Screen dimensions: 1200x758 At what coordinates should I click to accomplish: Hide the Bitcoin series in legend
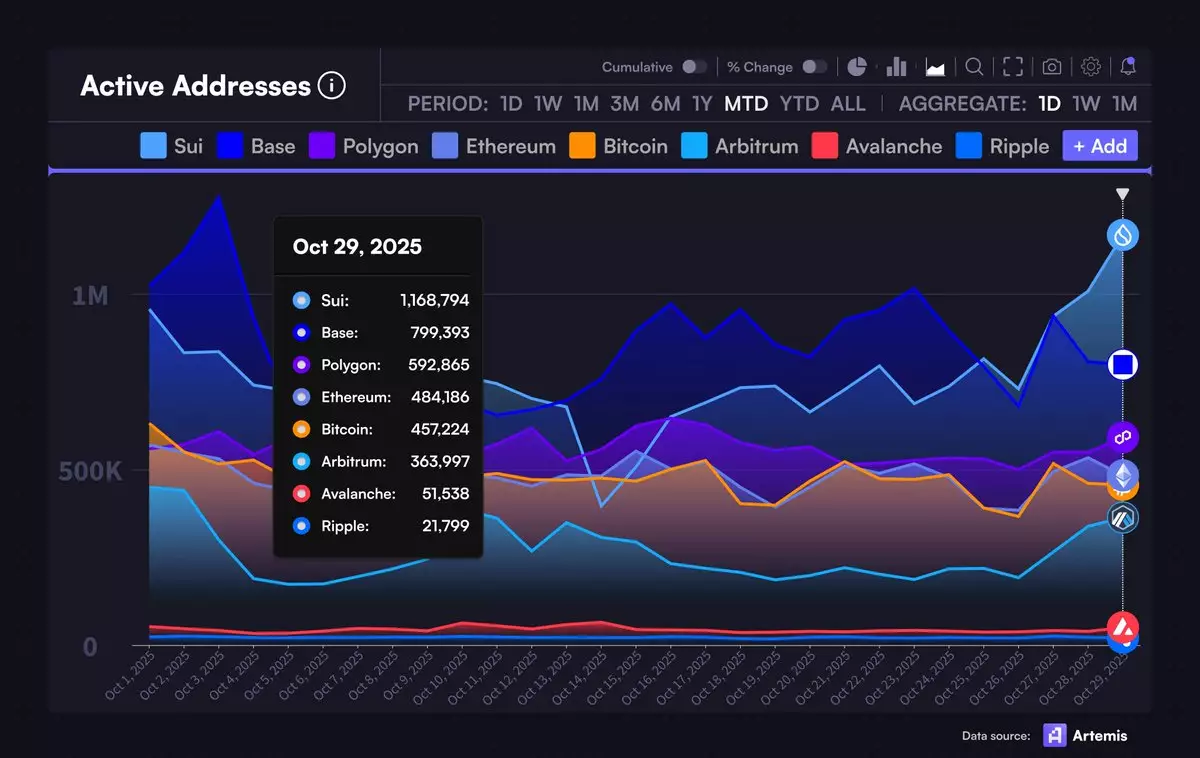point(619,146)
